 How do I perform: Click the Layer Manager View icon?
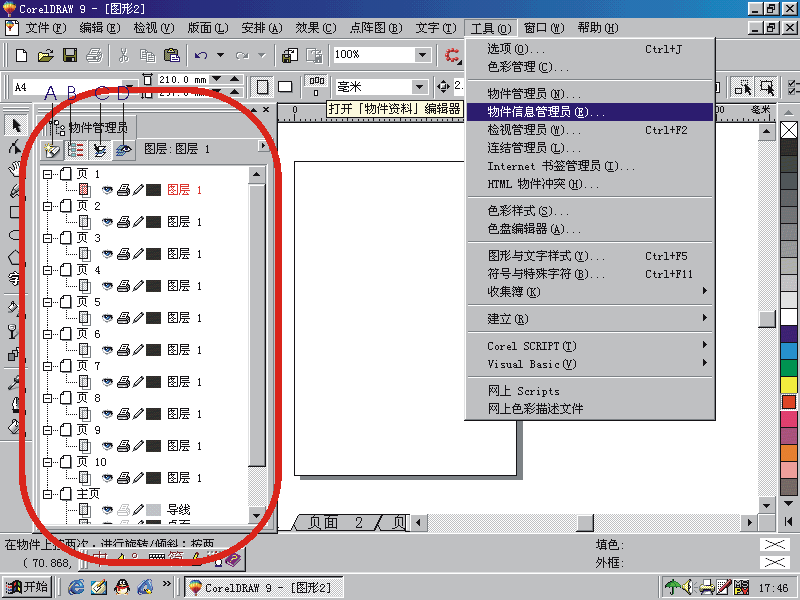tap(123, 149)
